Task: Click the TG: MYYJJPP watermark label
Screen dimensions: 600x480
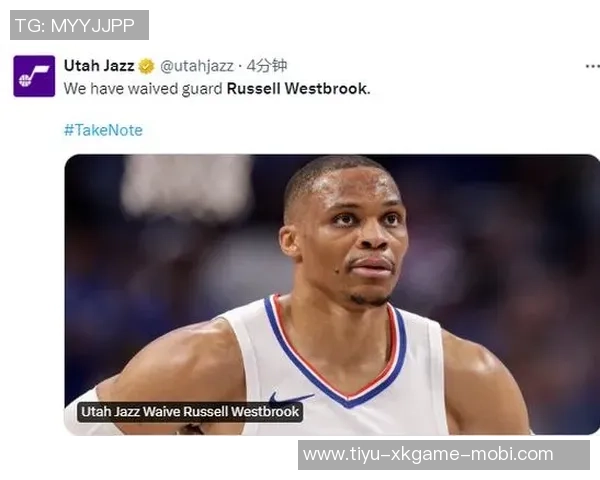Action: coord(79,25)
